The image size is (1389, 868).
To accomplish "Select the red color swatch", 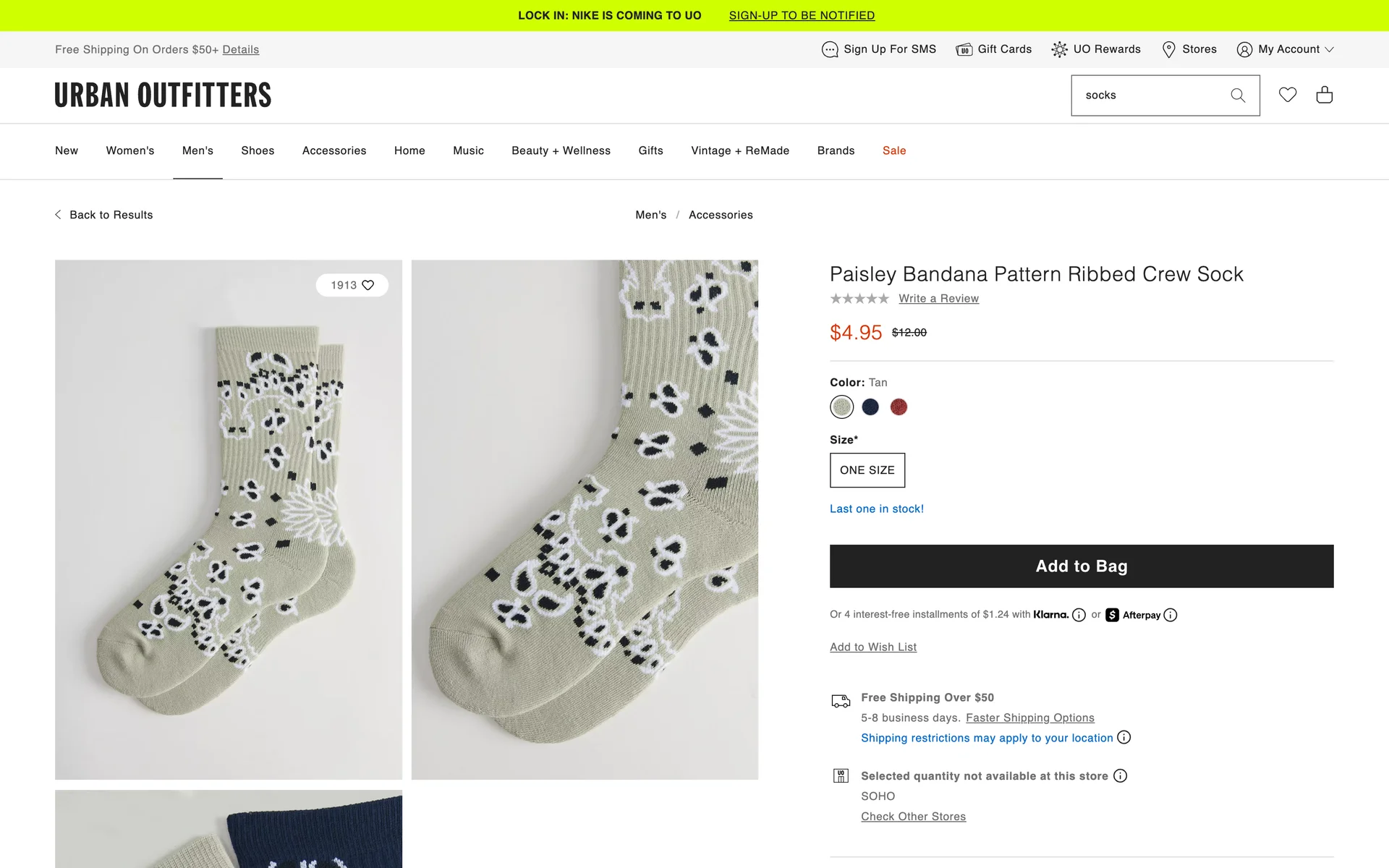I will [899, 407].
